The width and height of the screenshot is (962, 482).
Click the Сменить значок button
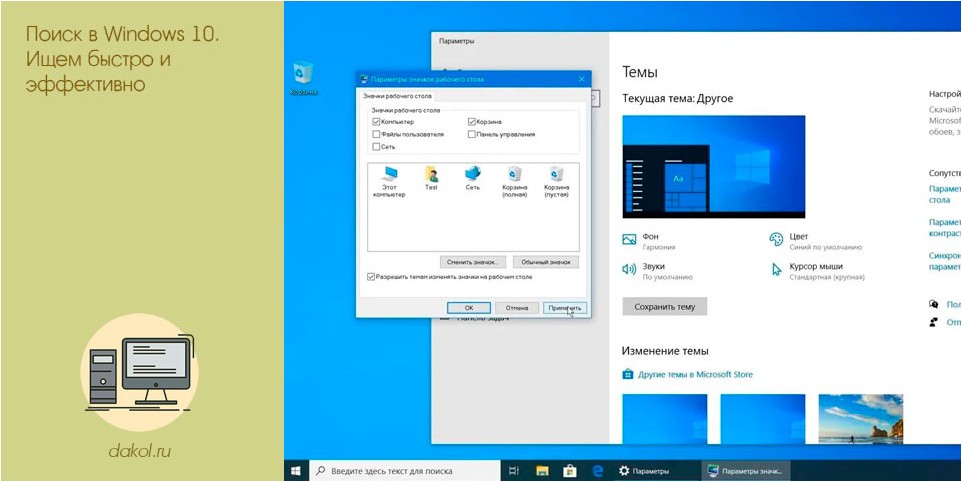click(472, 262)
